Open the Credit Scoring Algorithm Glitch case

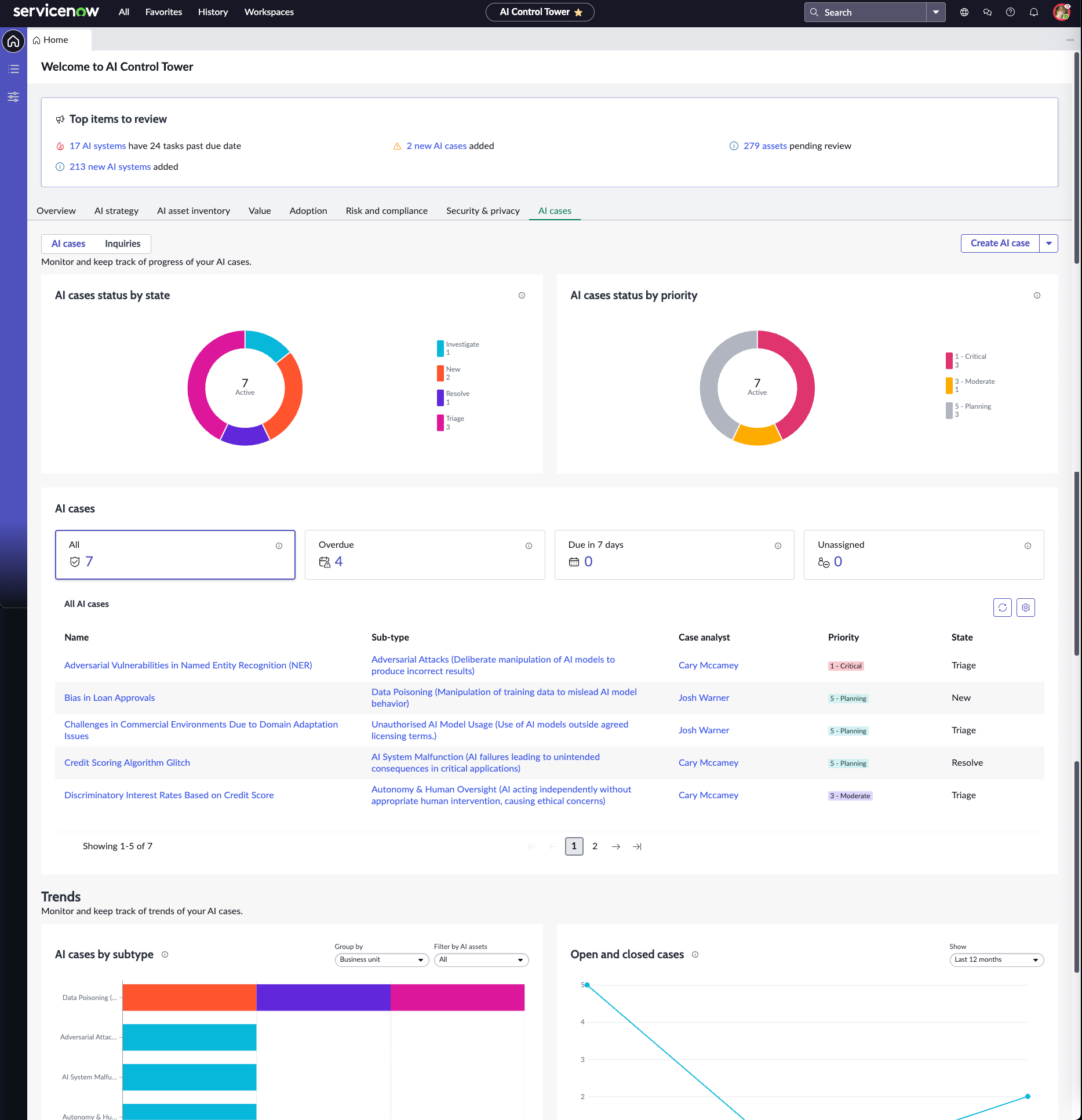[127, 763]
